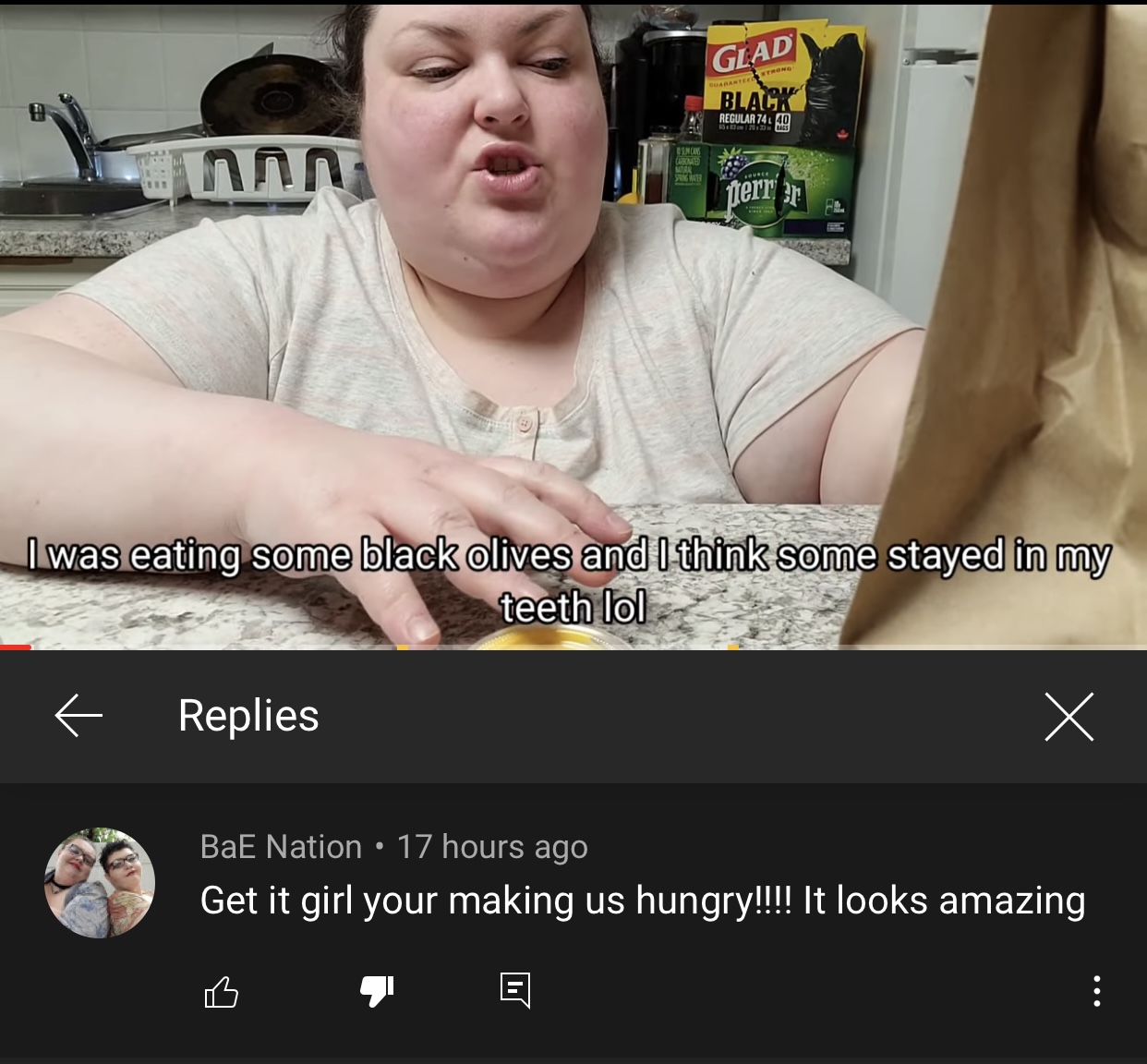Viewport: 1147px width, 1064px height.
Task: Jump to the first yellow progress bar marker
Action: tap(403, 647)
